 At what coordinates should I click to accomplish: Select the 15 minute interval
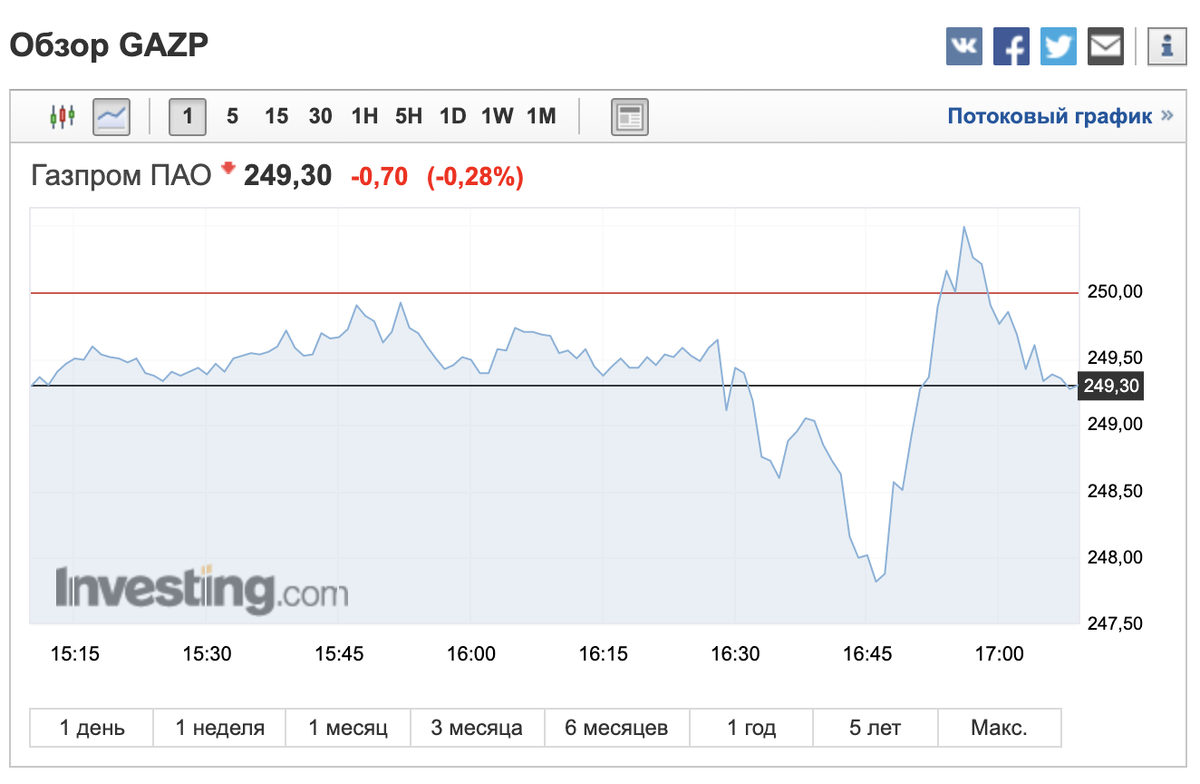point(276,117)
